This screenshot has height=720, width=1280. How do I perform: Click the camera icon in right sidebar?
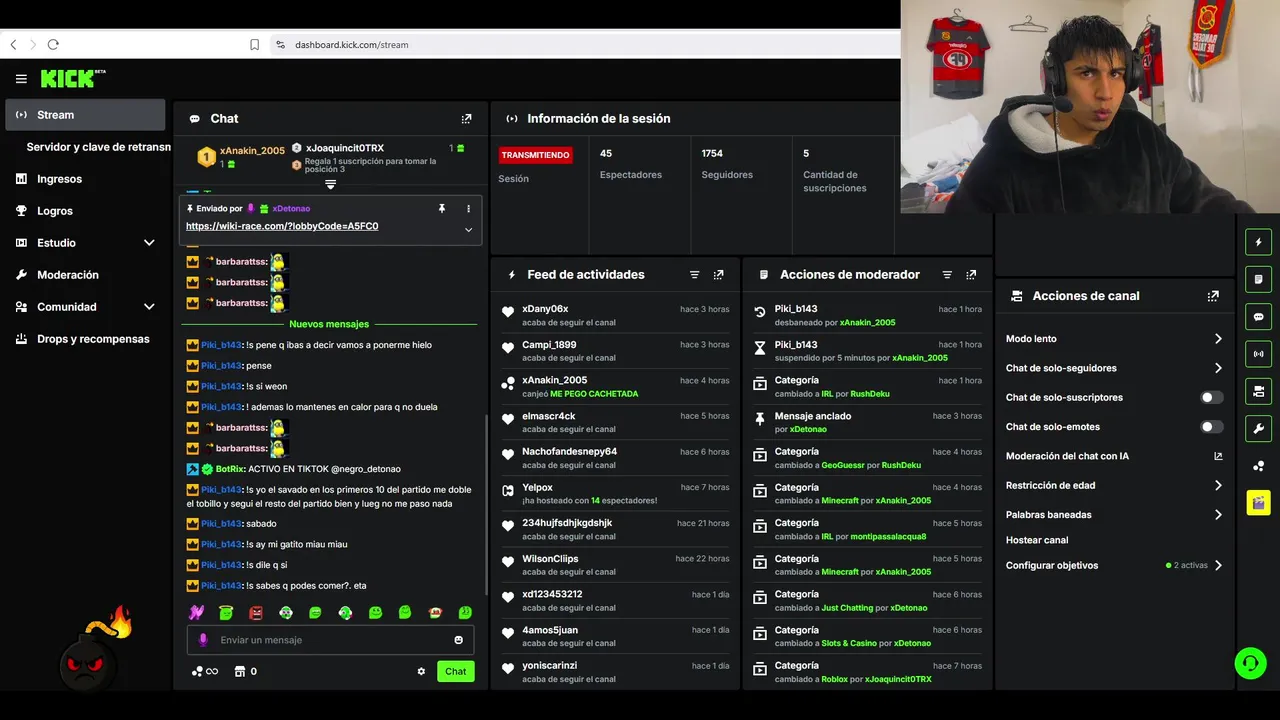(x=1258, y=391)
